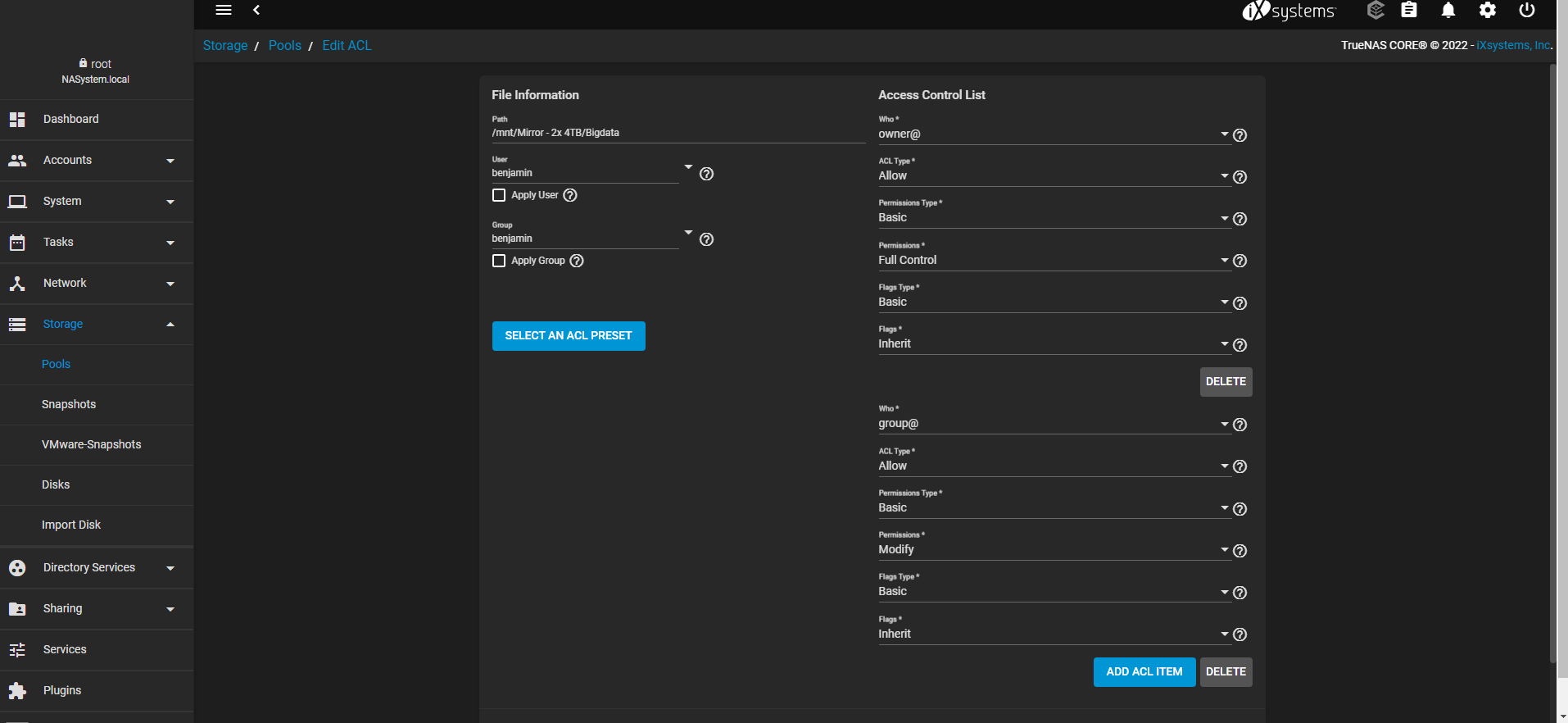Screen dimensions: 1568x723
Task: Delete the owner@ ACL entry
Action: coord(1226,382)
